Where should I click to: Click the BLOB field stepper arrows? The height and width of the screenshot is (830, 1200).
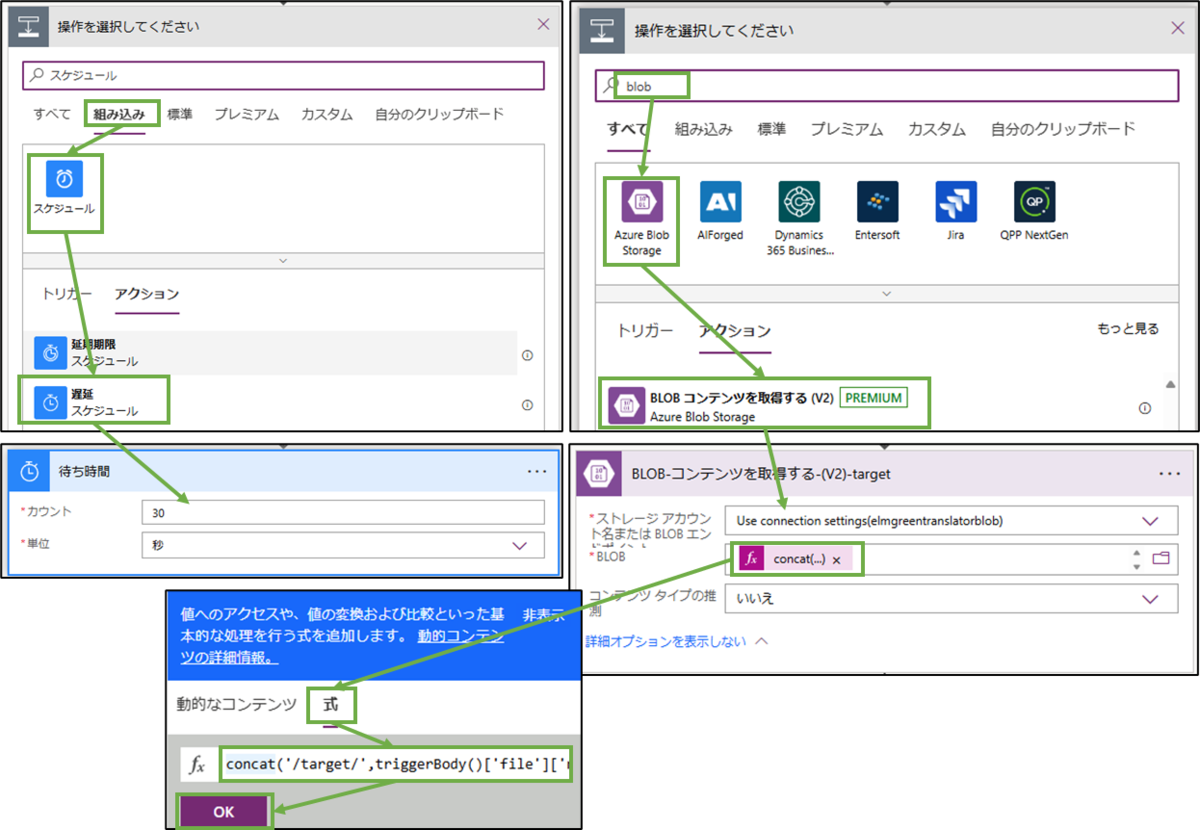pyautogui.click(x=1136, y=559)
